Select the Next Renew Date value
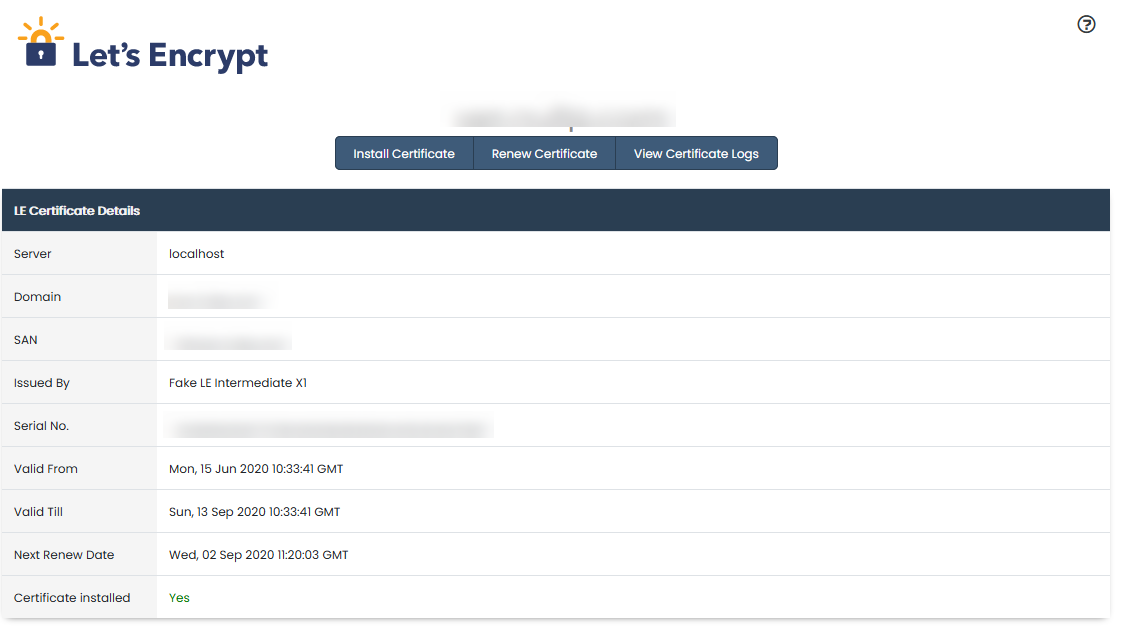This screenshot has height=634, width=1122. coord(257,554)
